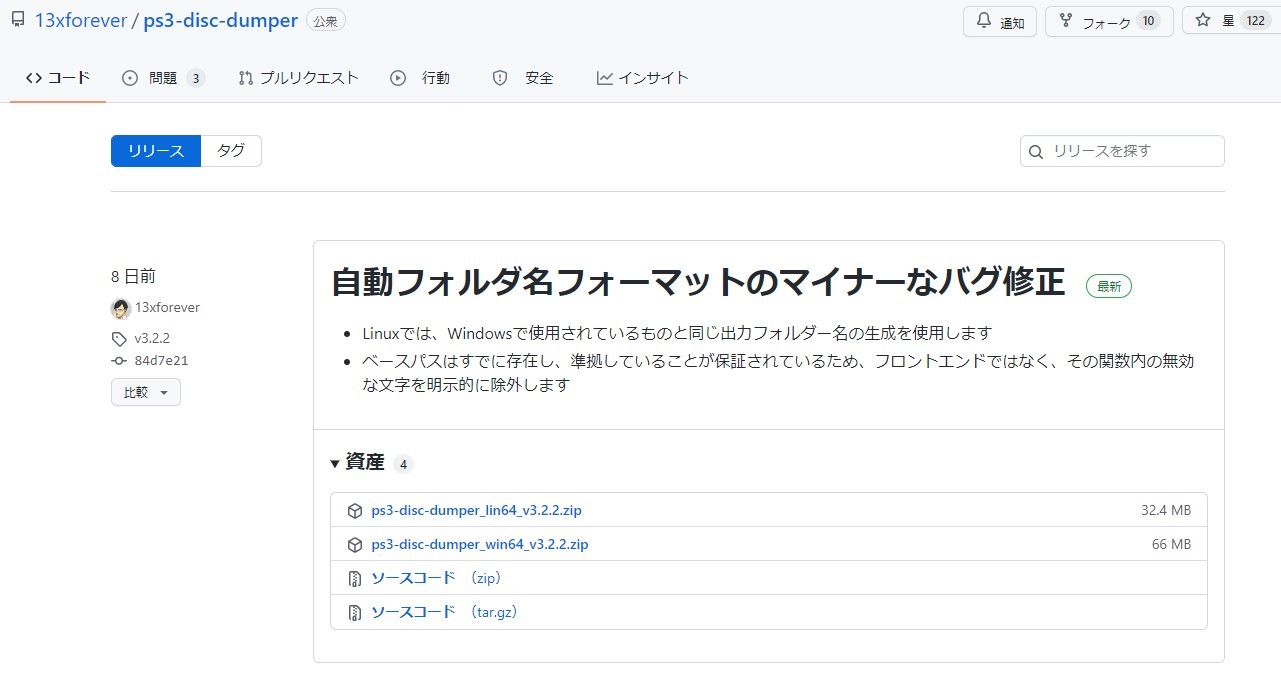Open the 比較 dropdown
This screenshot has width=1281, height=695.
146,392
